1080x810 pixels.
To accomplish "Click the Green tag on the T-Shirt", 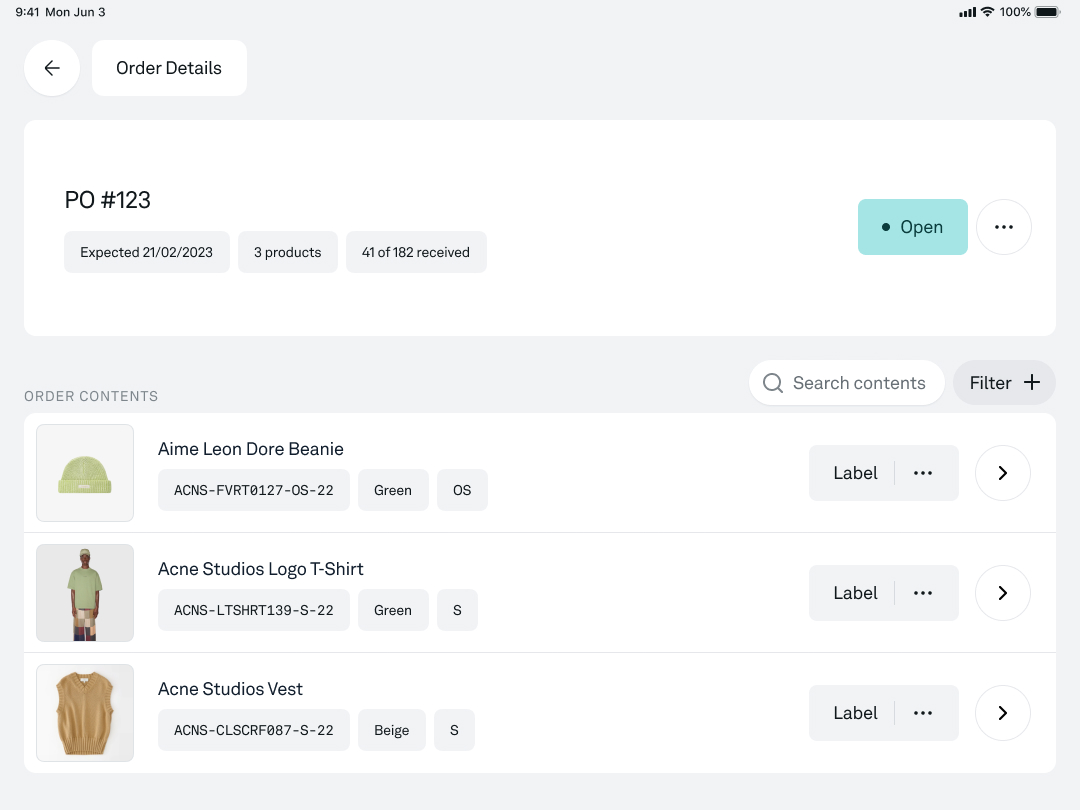I will point(393,610).
